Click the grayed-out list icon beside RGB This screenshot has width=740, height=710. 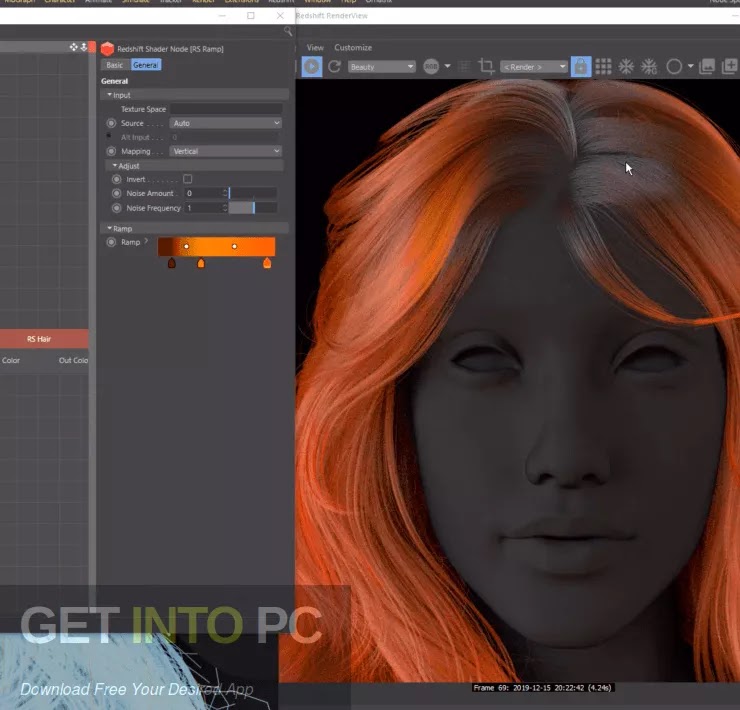click(464, 67)
